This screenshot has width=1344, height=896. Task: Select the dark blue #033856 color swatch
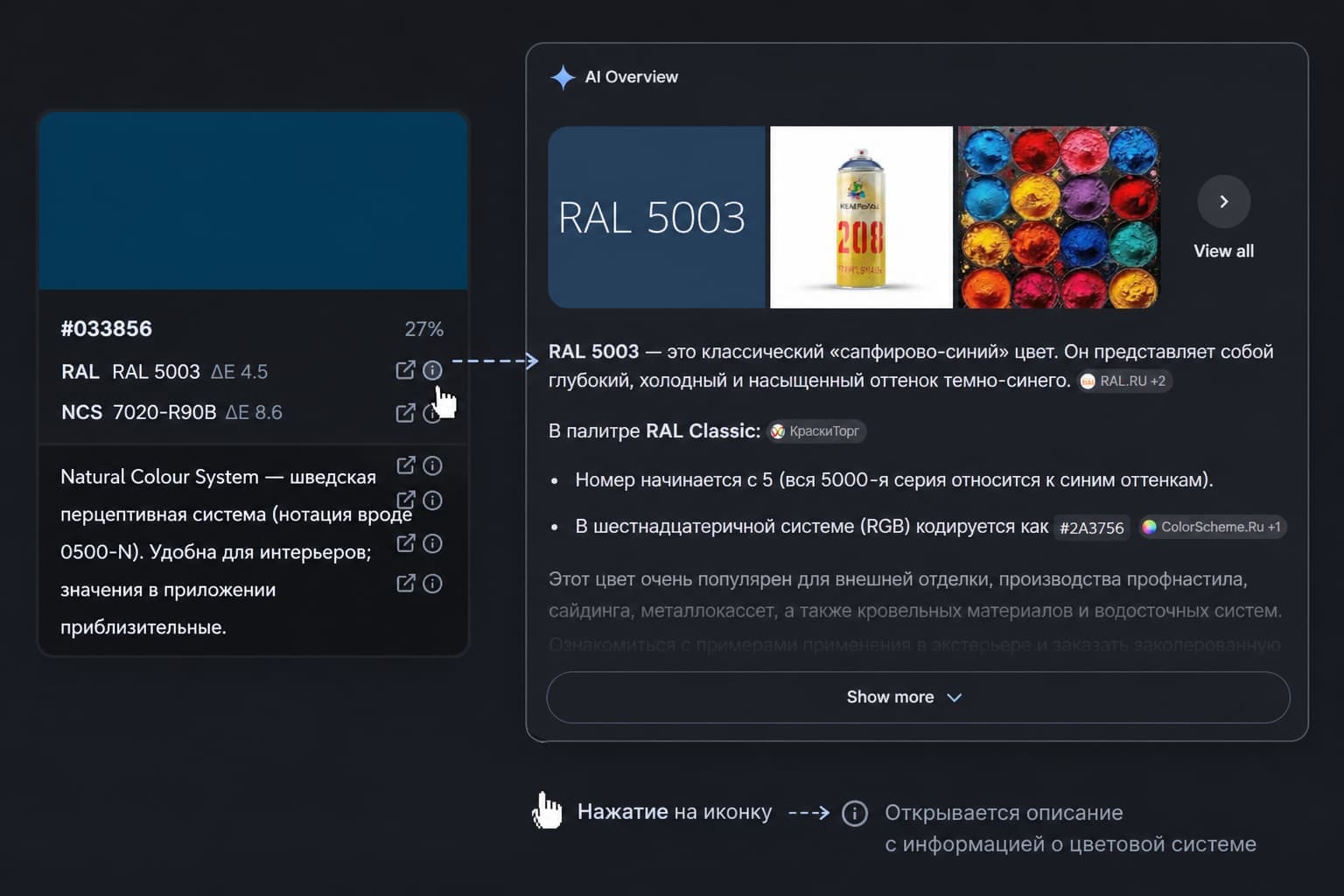pos(253,201)
